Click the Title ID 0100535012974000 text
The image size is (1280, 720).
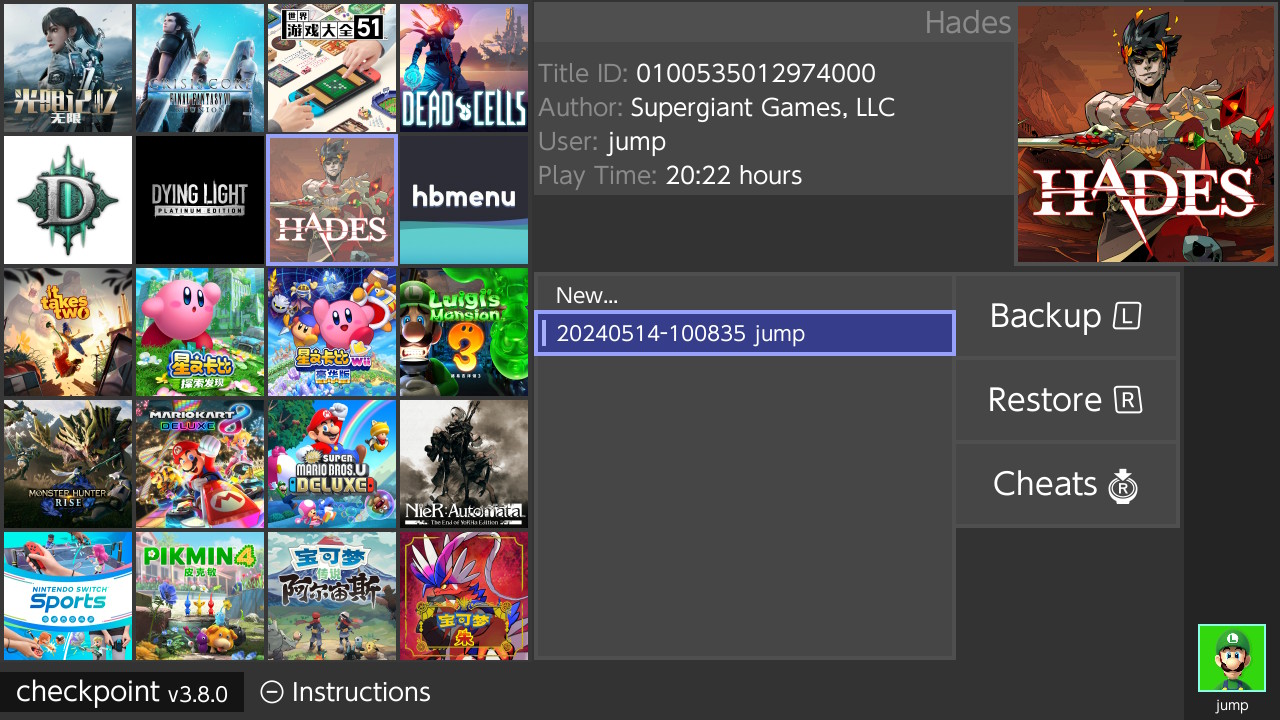[x=707, y=73]
